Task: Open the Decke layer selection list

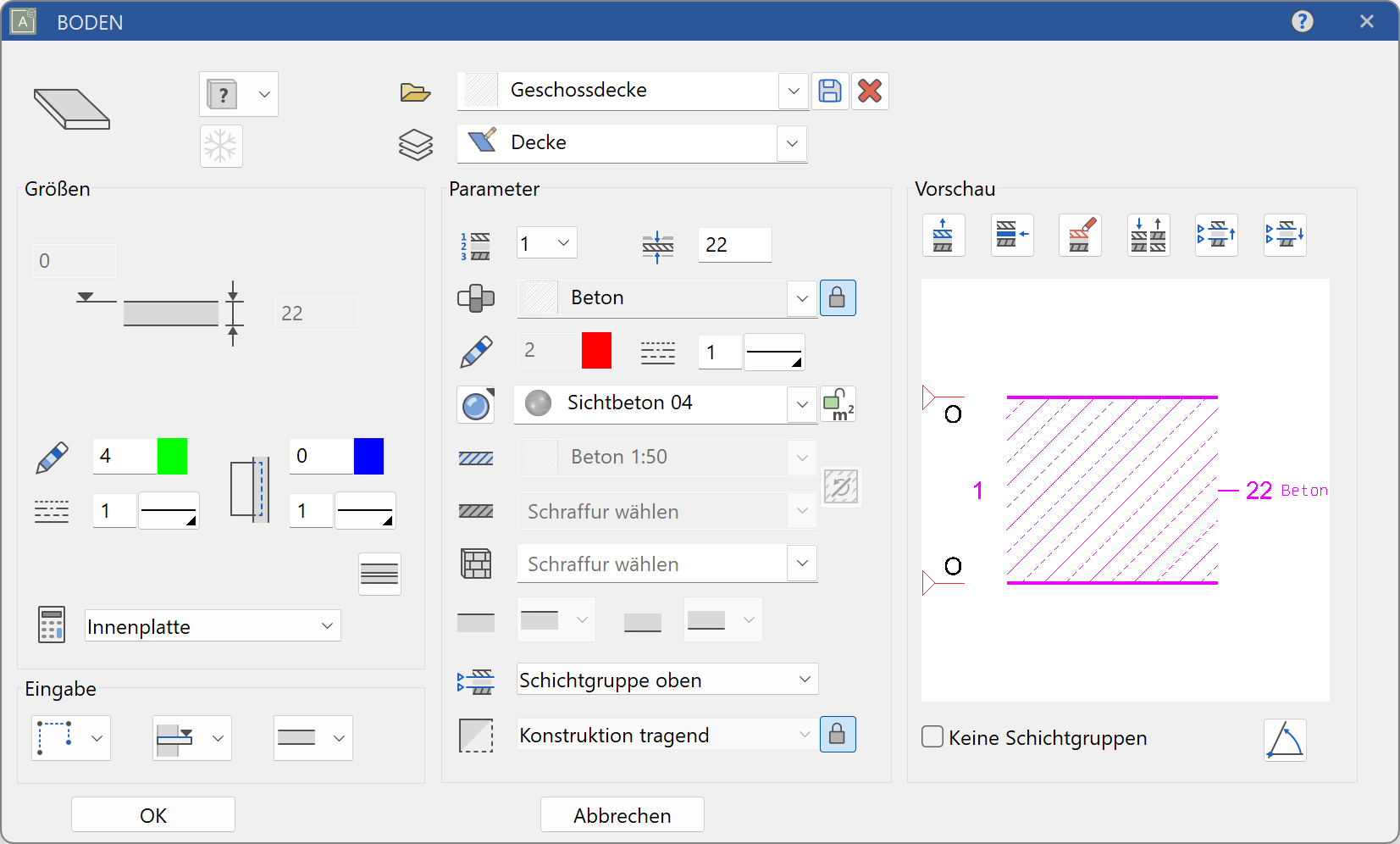Action: pyautogui.click(x=790, y=143)
